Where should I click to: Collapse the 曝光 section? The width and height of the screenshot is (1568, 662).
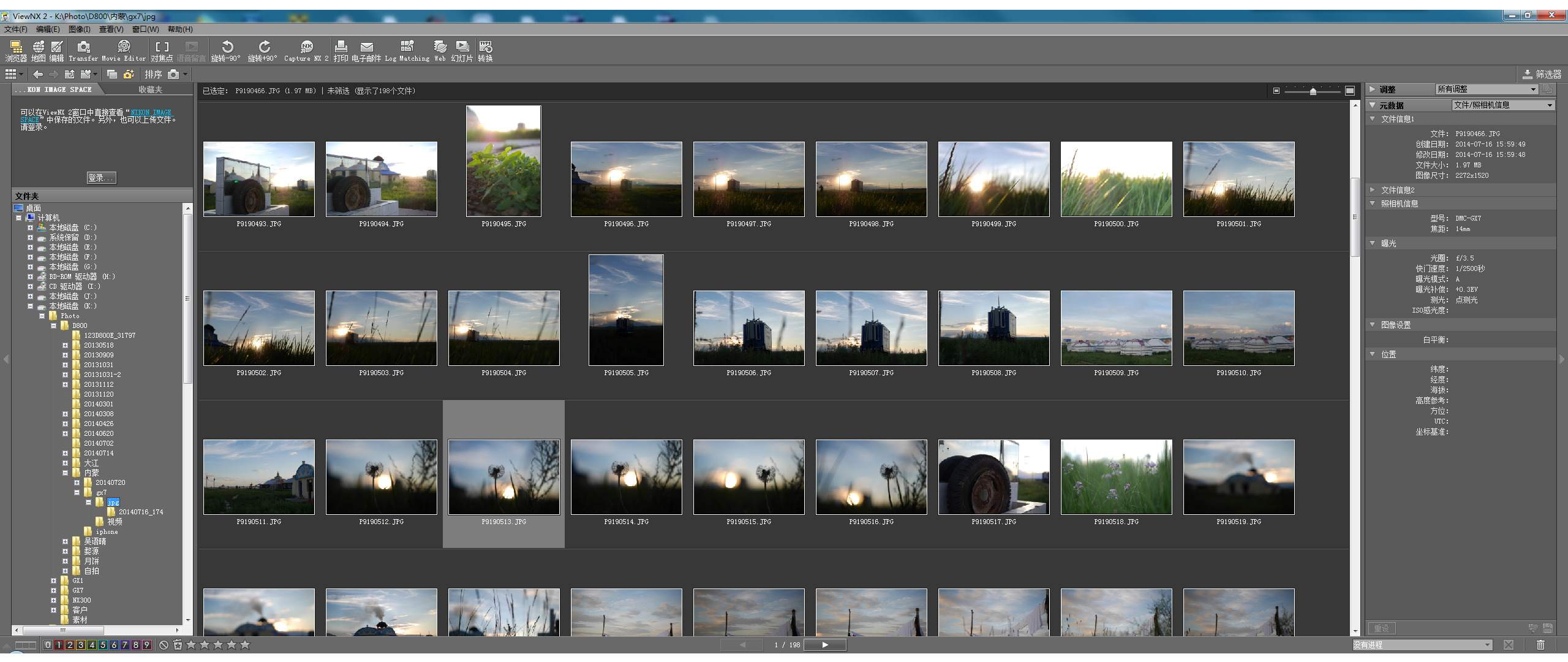pyautogui.click(x=1373, y=243)
